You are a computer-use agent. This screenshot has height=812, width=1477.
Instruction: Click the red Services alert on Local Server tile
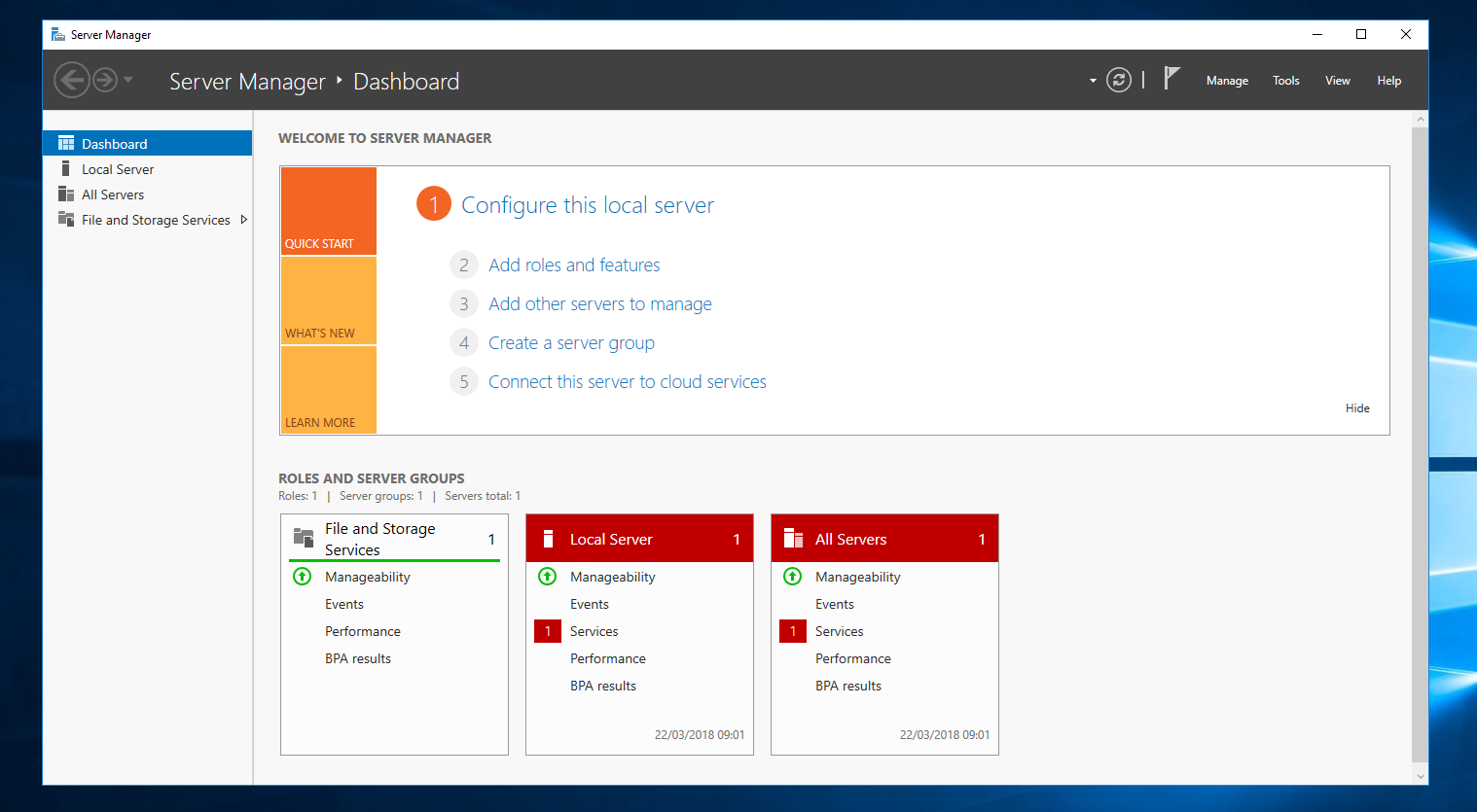547,631
